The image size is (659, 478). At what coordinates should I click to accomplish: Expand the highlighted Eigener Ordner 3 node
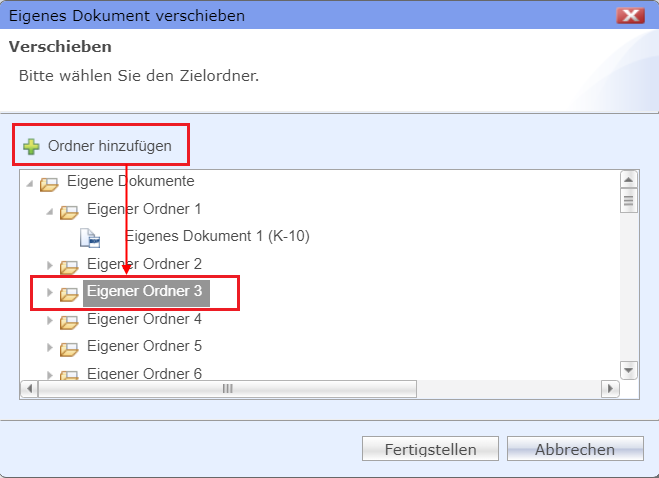pos(50,292)
